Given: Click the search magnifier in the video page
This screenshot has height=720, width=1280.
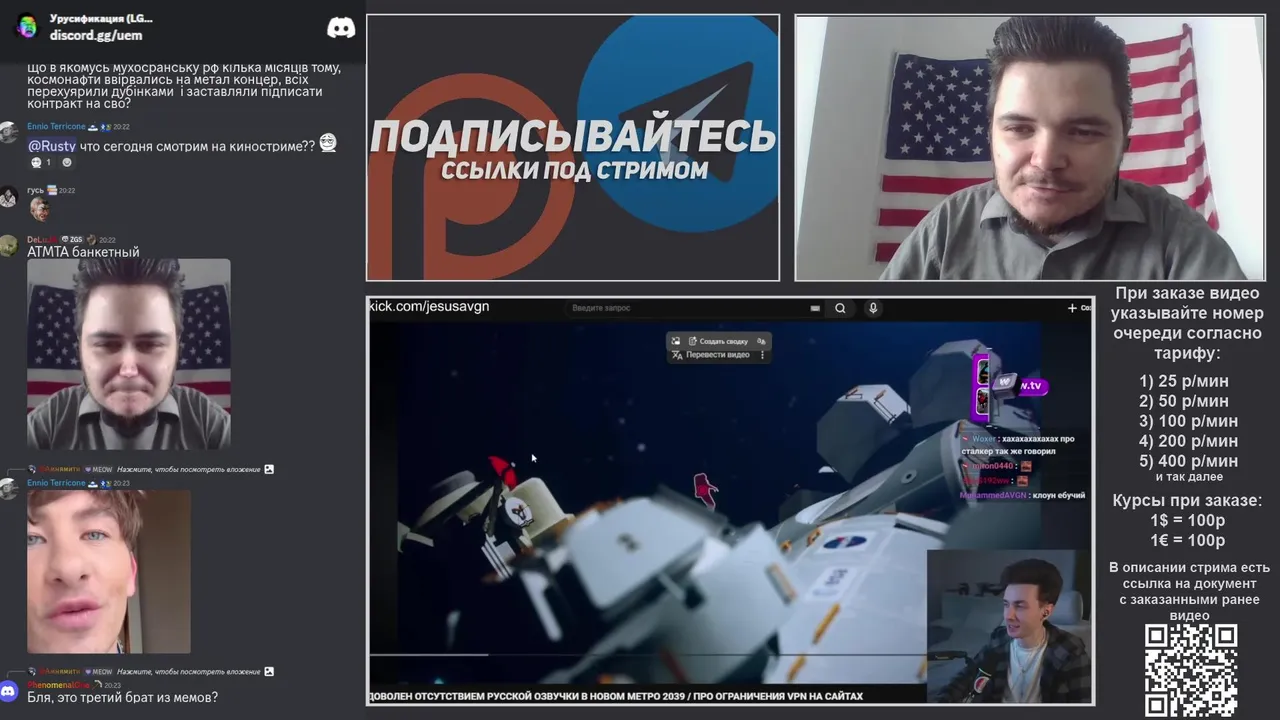Looking at the screenshot, I should click(840, 308).
